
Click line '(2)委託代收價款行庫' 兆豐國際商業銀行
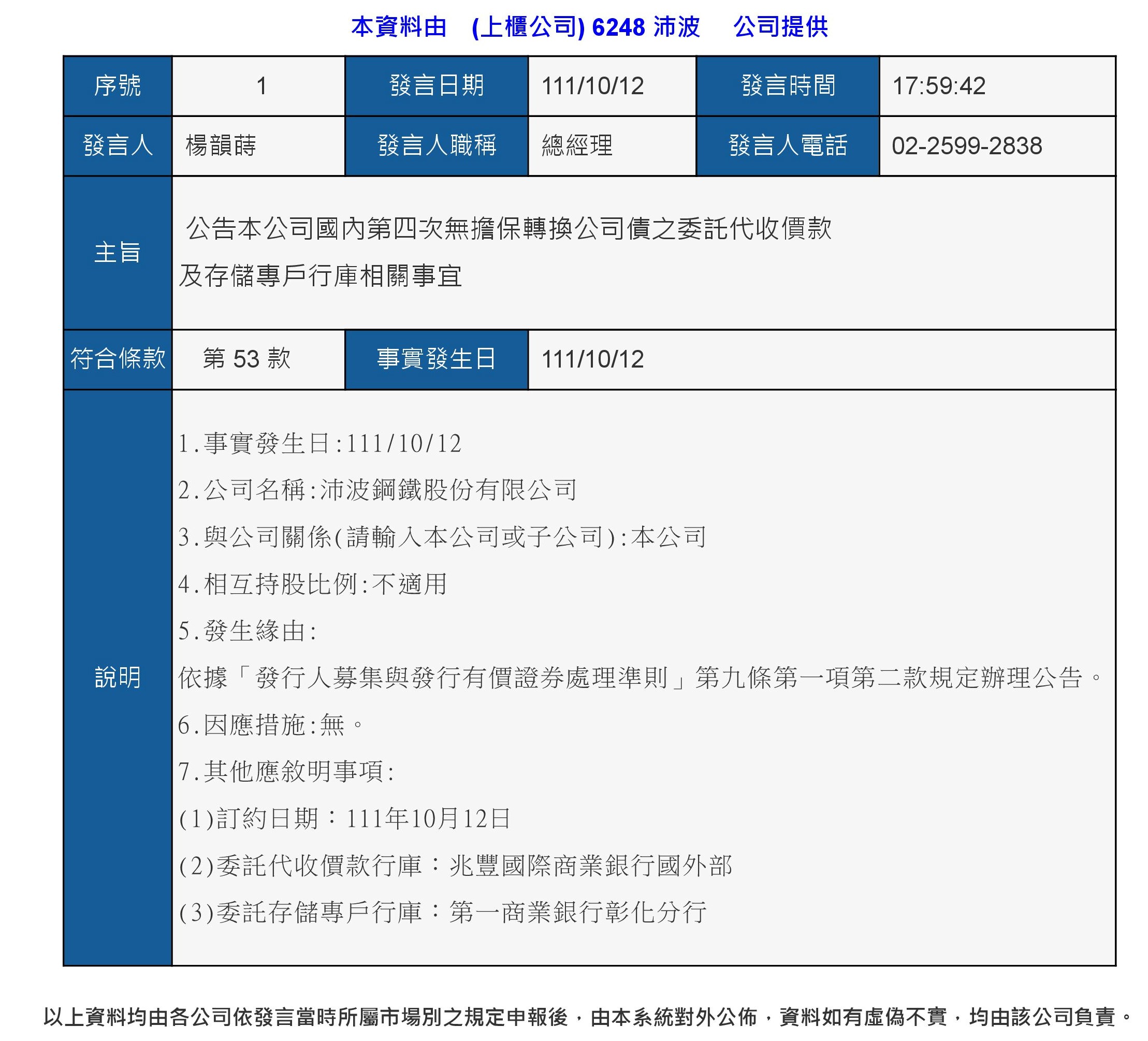coord(456,865)
